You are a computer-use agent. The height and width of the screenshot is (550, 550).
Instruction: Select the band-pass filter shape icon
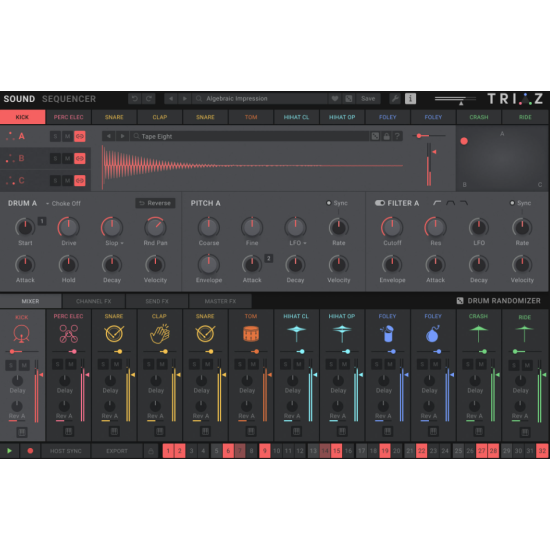click(450, 203)
